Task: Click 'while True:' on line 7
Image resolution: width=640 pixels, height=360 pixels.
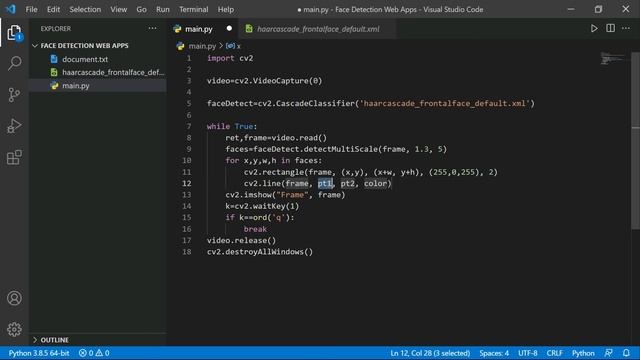Action: [x=232, y=126]
